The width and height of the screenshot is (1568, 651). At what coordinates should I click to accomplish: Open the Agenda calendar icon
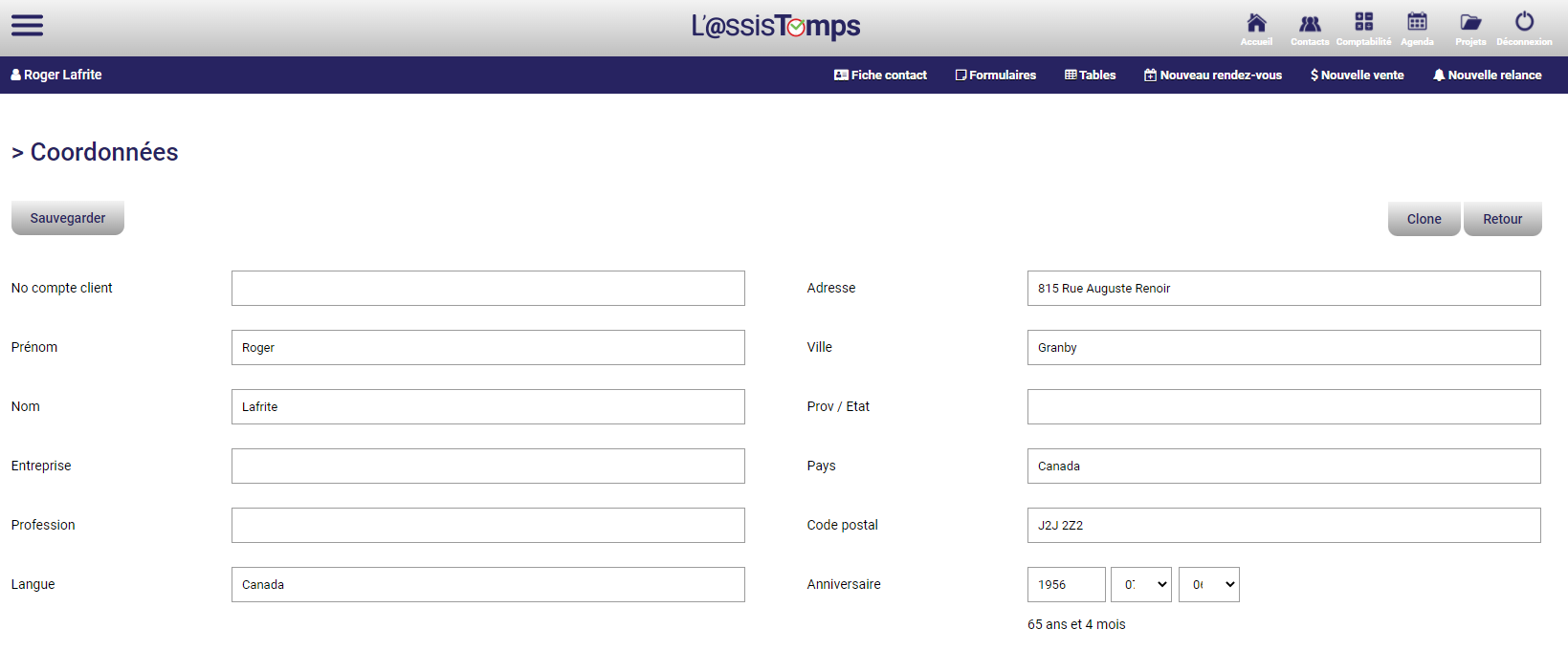(x=1417, y=23)
